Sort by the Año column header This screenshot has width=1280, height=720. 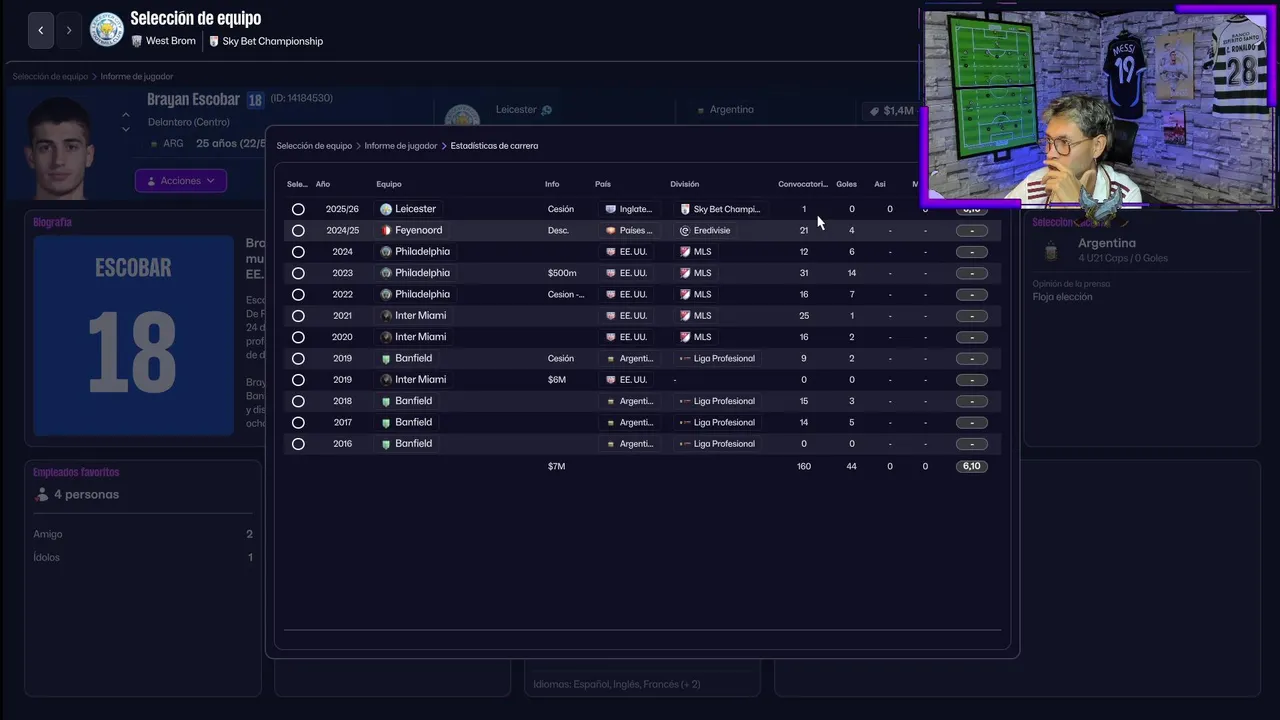tap(323, 184)
